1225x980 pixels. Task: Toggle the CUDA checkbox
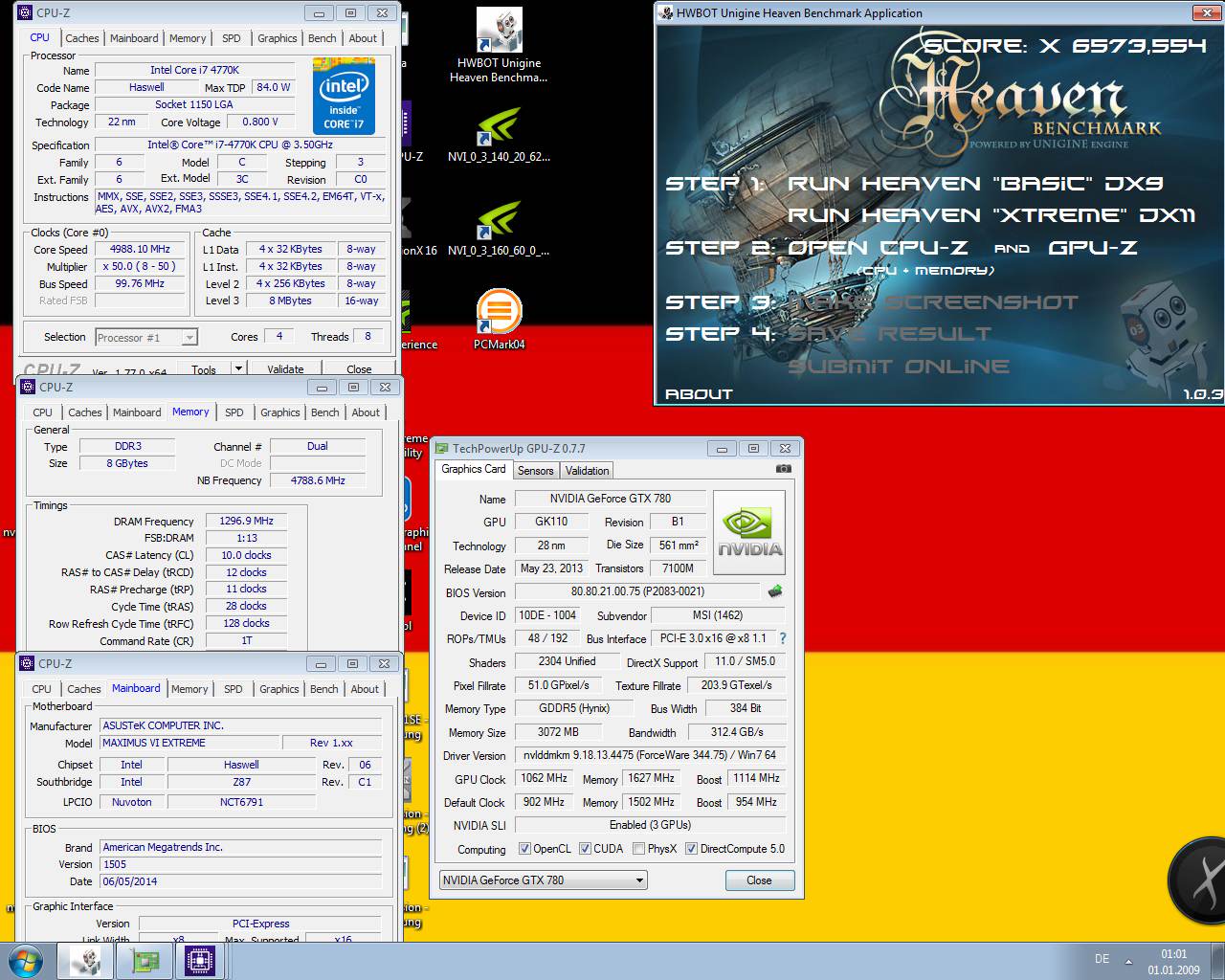point(585,849)
